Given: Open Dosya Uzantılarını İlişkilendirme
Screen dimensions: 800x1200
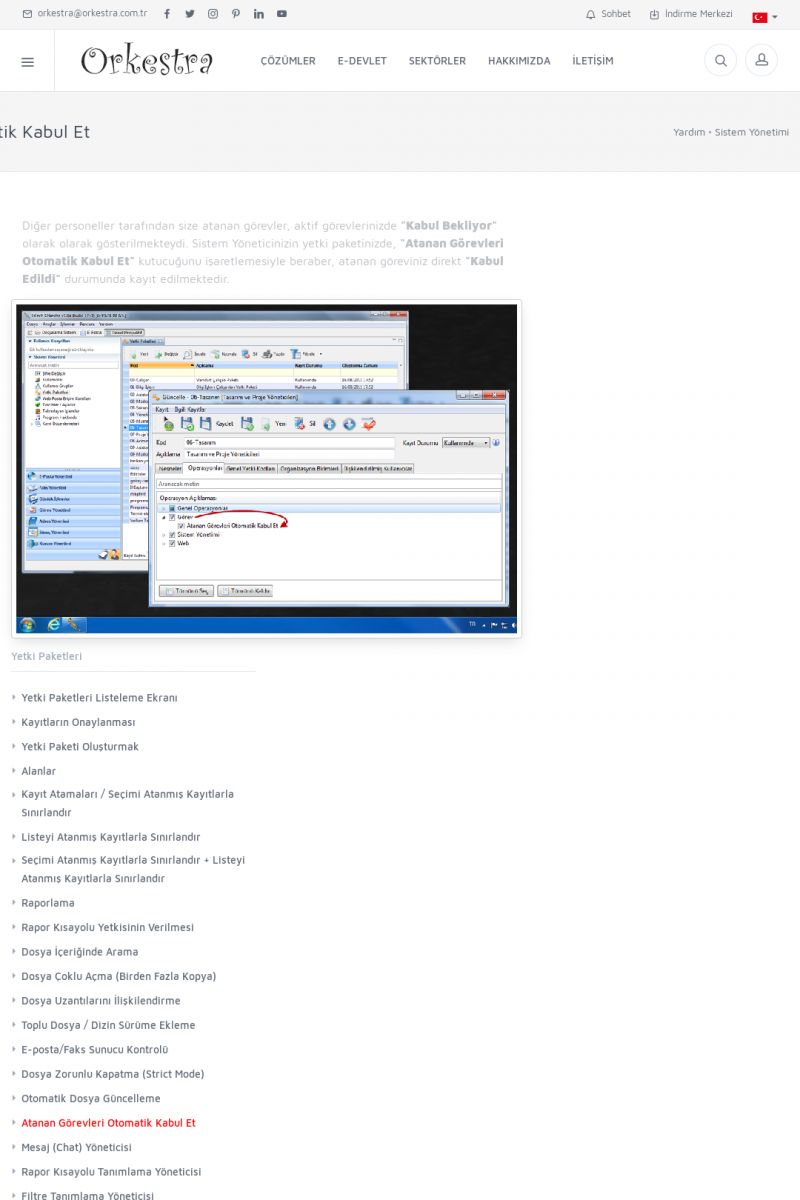Looking at the screenshot, I should [x=101, y=1001].
